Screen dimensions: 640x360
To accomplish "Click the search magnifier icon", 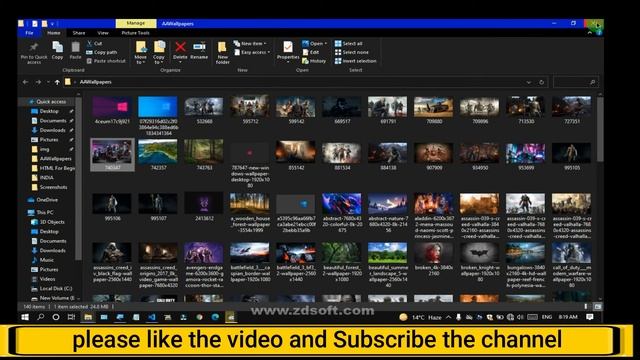I will pos(592,82).
